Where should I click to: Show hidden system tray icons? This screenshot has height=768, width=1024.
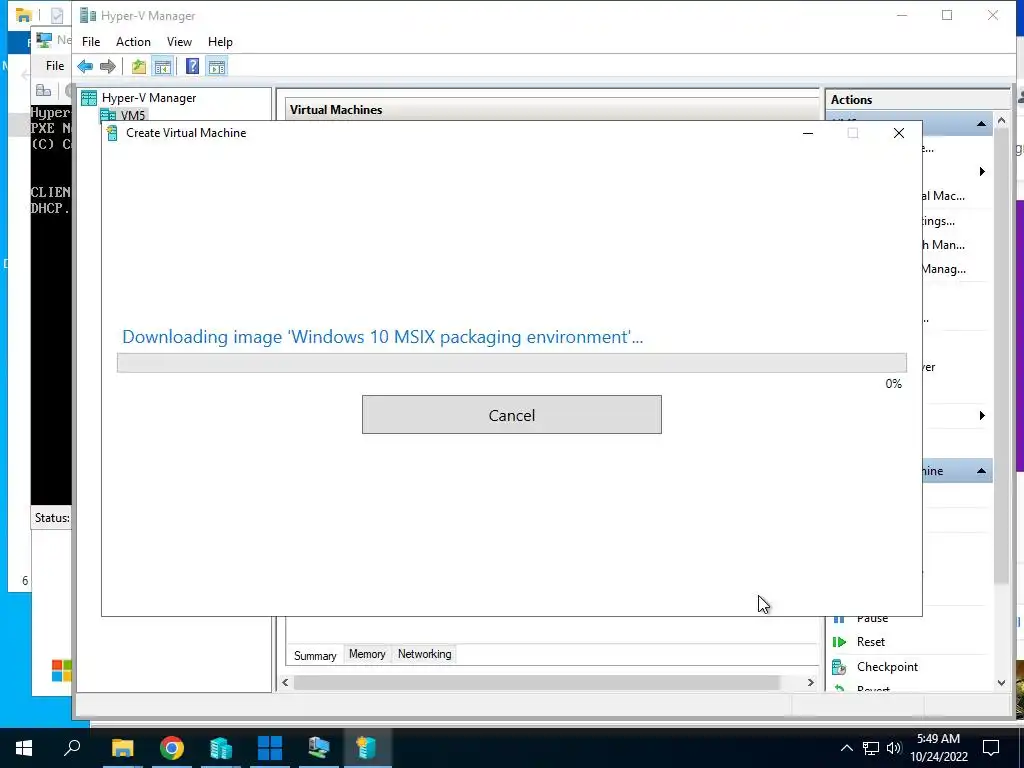(846, 748)
